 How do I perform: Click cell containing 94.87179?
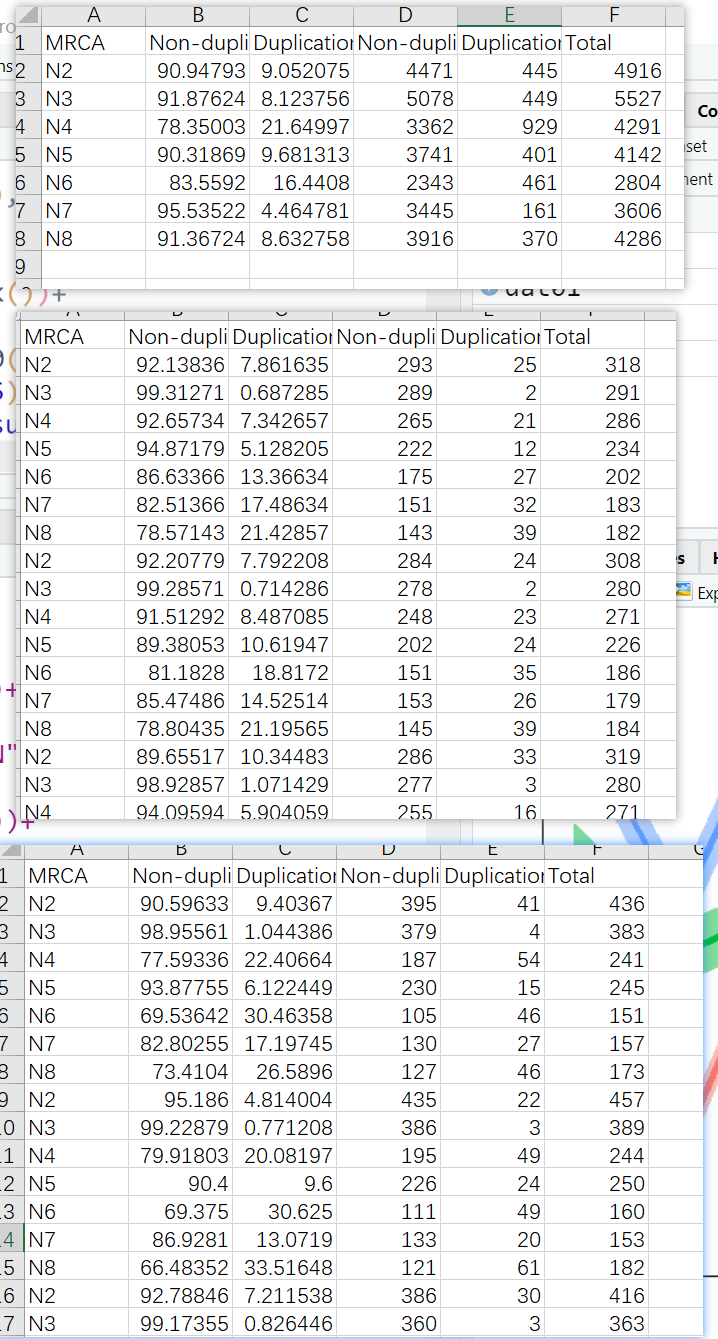click(x=177, y=448)
